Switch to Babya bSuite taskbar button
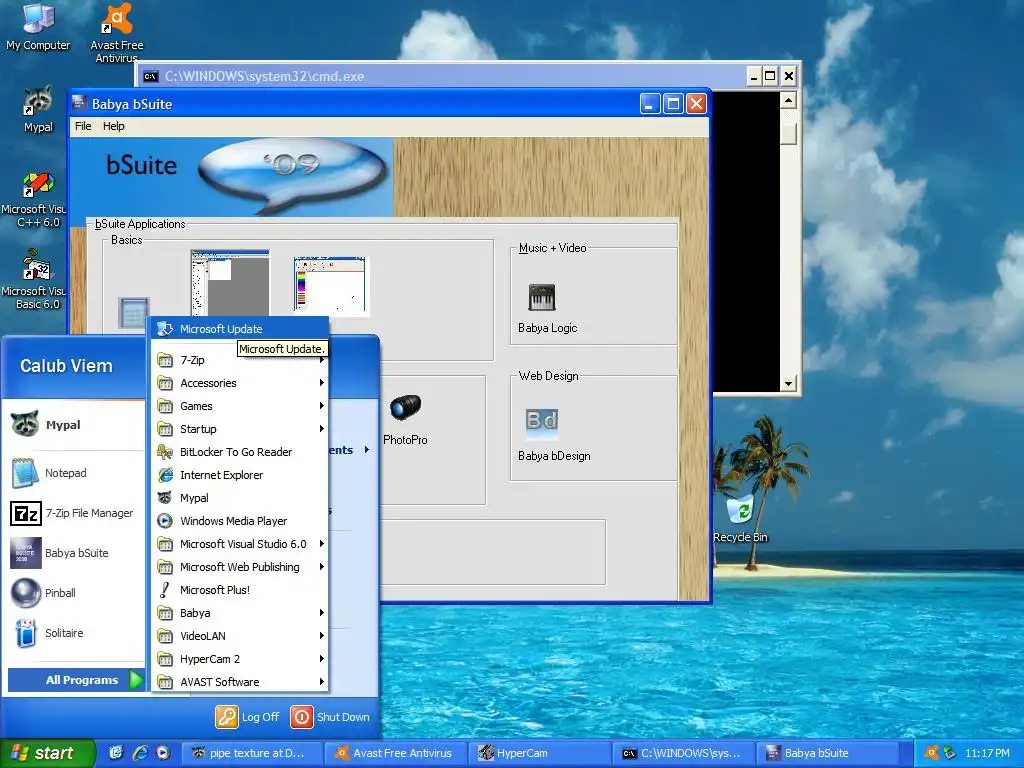The image size is (1024, 768). (x=827, y=753)
